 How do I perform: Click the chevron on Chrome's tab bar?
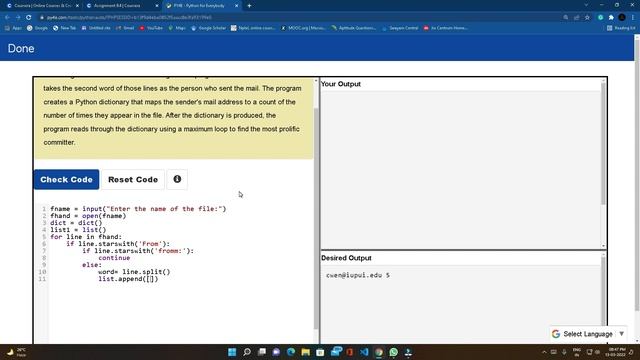[586, 5]
